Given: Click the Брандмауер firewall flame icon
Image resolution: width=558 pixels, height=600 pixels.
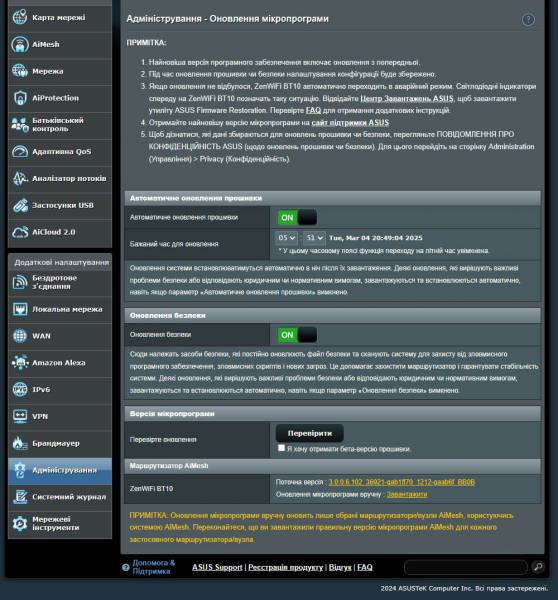Looking at the screenshot, I should click(x=20, y=443).
